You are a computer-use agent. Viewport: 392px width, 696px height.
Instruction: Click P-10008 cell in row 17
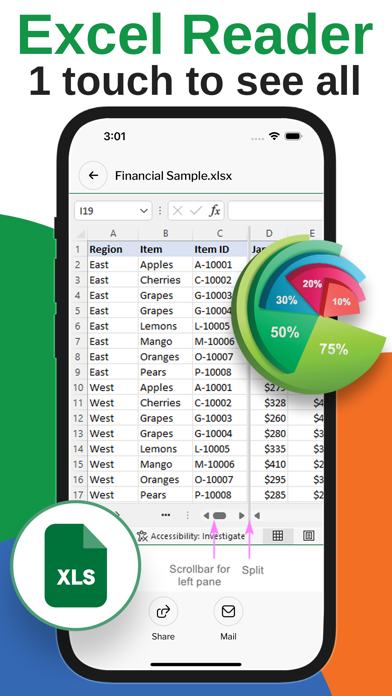pyautogui.click(x=220, y=495)
